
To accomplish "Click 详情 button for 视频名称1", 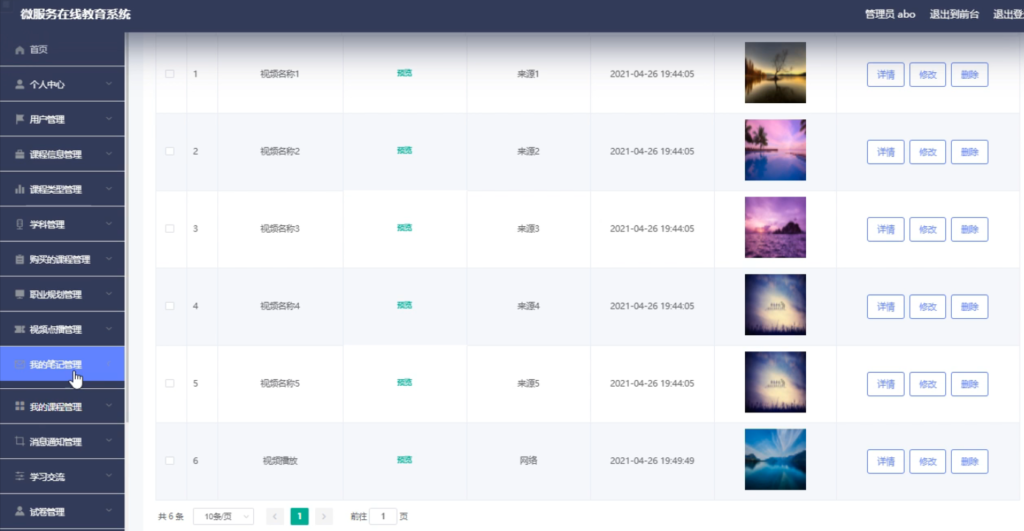I will [886, 74].
